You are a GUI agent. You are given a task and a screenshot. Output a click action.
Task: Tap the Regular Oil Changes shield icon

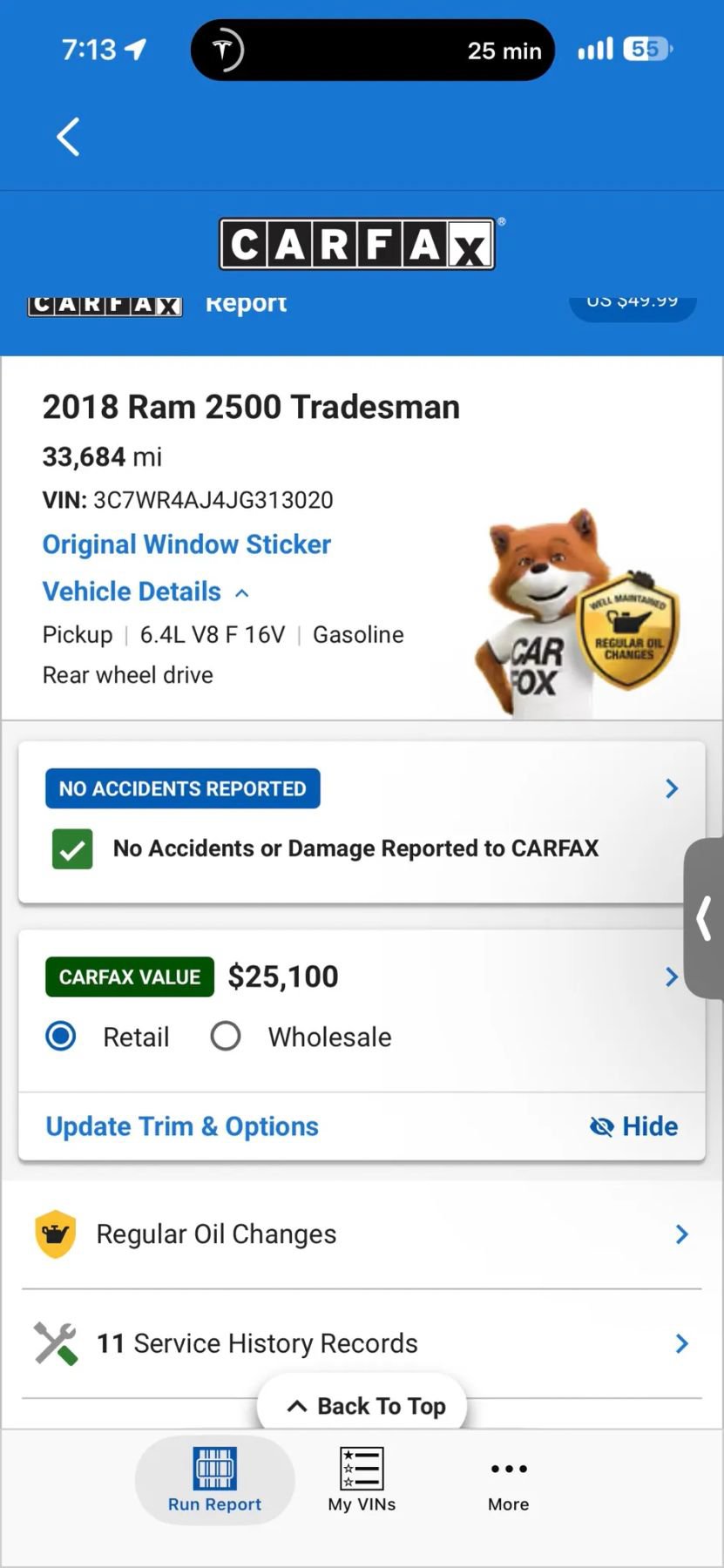56,1233
